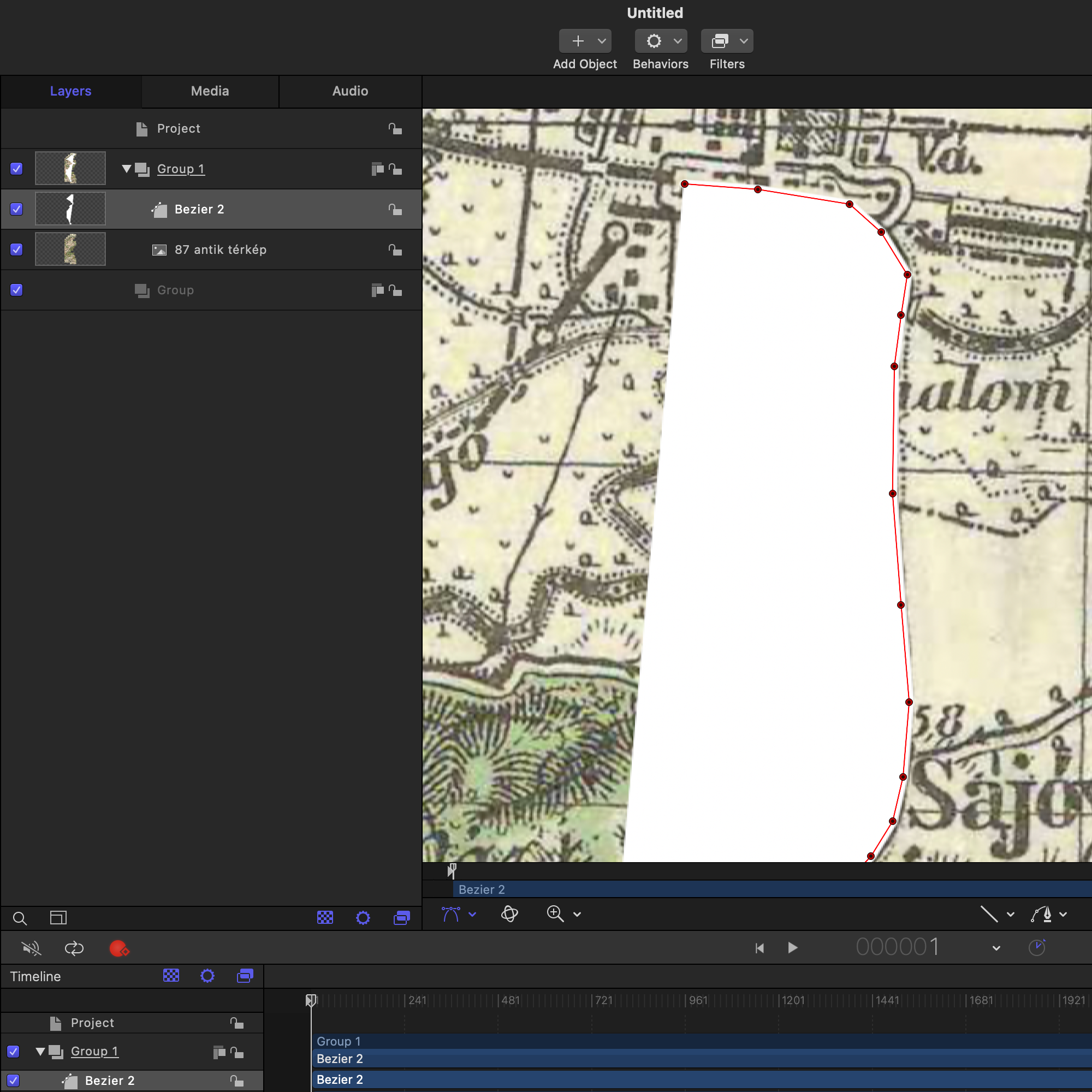Select the Bezier pen tool
Viewport: 1092px width, 1092px height.
click(1041, 914)
